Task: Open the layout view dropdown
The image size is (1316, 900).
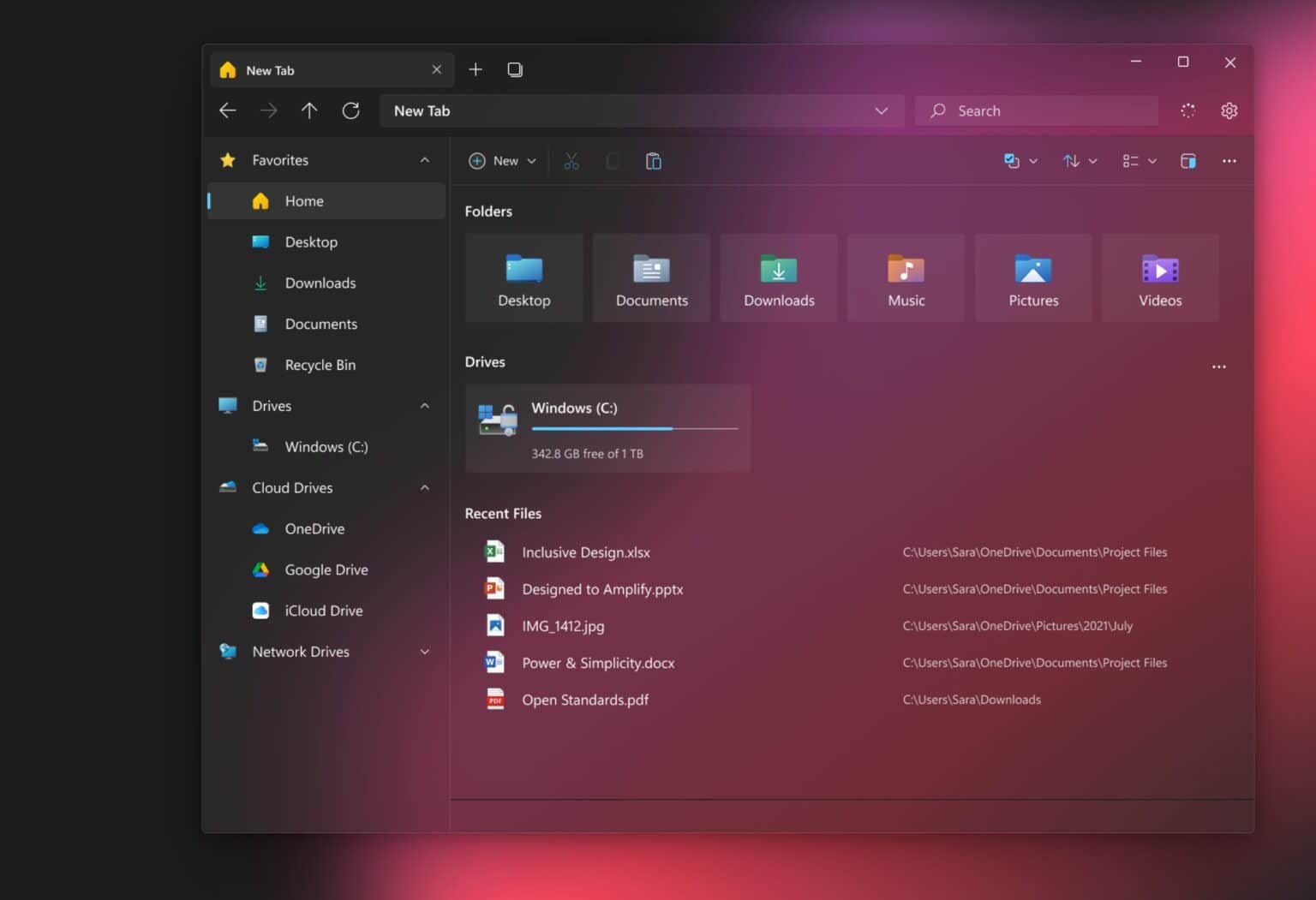Action: coord(1139,161)
